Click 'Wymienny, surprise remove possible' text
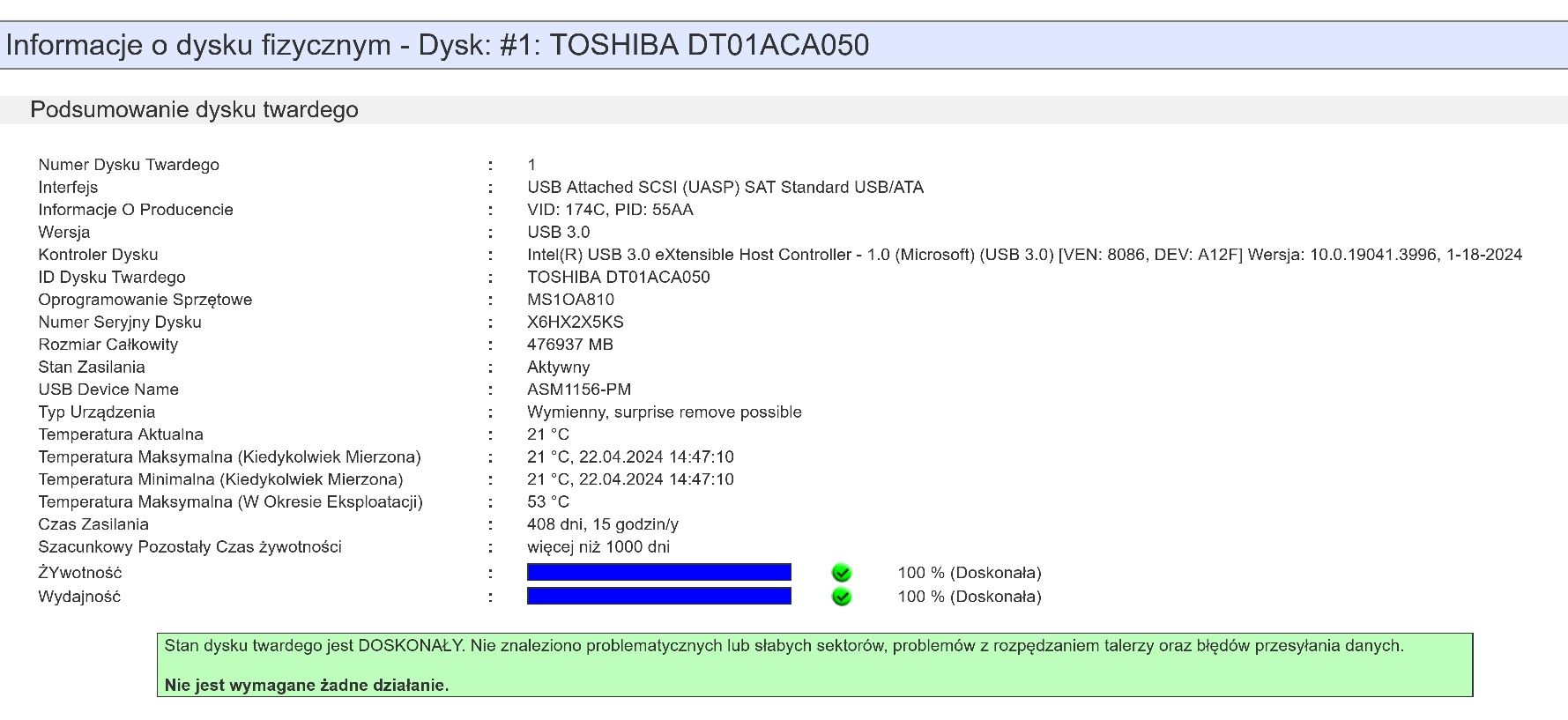The image size is (1568, 720). (x=665, y=412)
